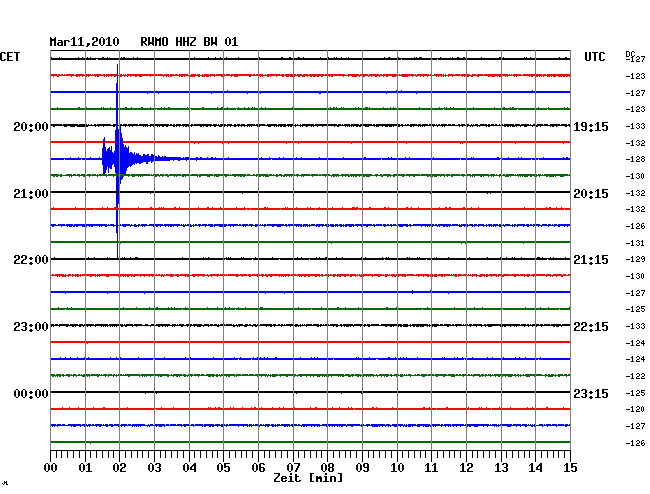The height and width of the screenshot is (494, 650).
Task: Select minute axis tick label "12"
Action: tap(466, 468)
